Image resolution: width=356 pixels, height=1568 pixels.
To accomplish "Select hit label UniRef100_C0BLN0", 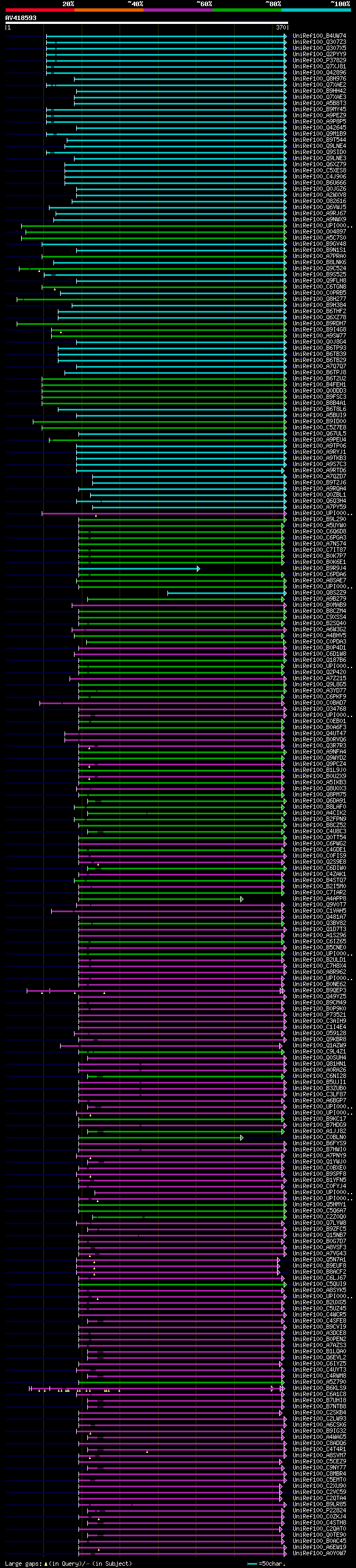I will 319,1137.
